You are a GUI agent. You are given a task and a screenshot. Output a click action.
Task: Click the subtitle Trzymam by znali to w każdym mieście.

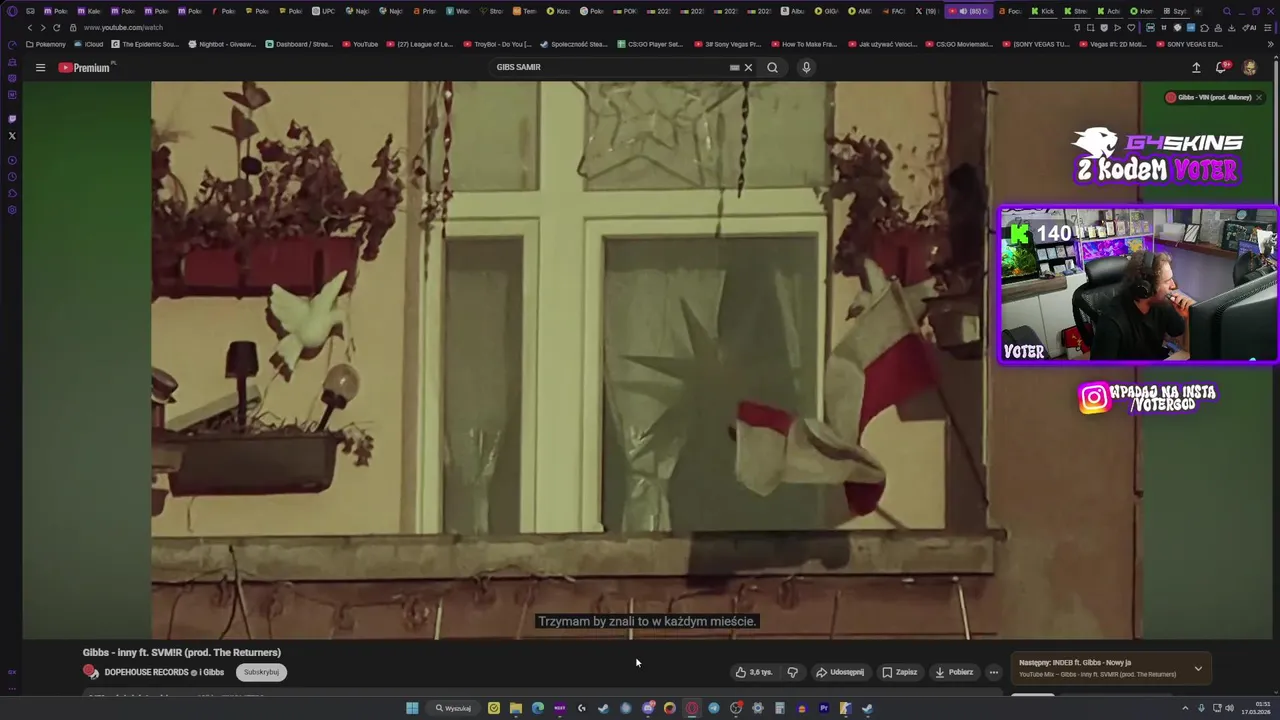pyautogui.click(x=647, y=621)
